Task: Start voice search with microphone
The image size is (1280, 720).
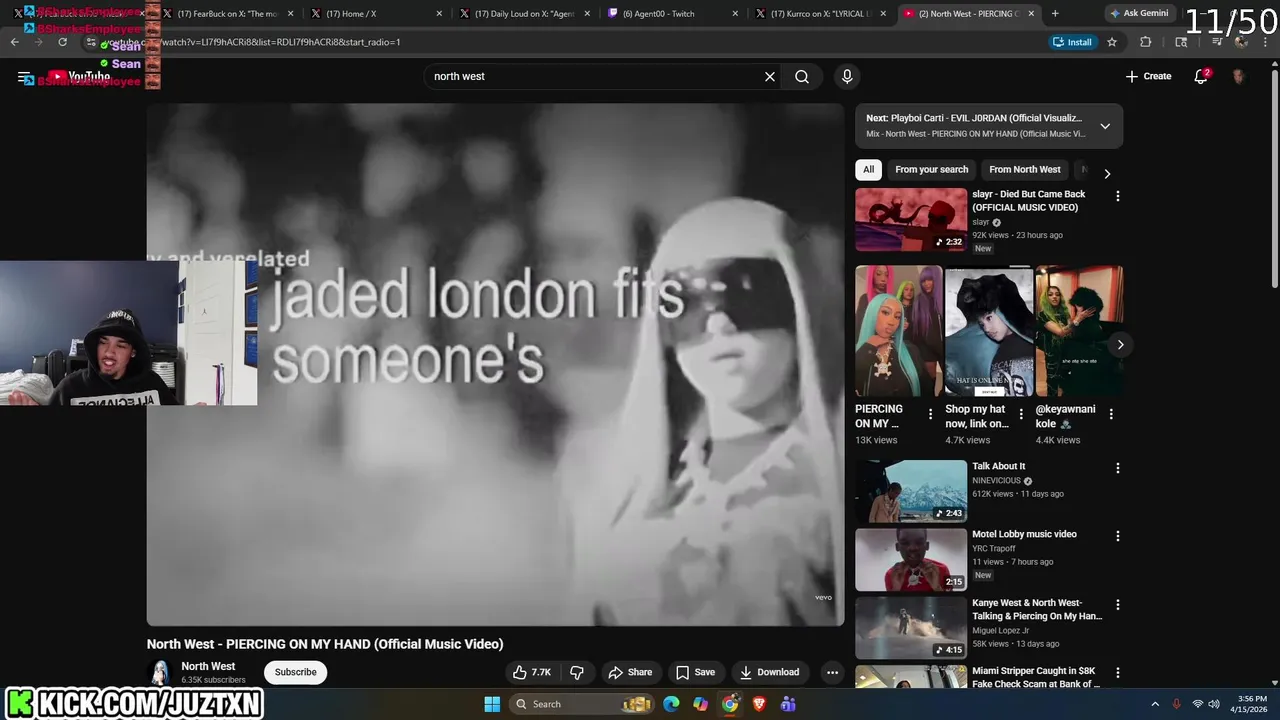Action: tap(847, 77)
